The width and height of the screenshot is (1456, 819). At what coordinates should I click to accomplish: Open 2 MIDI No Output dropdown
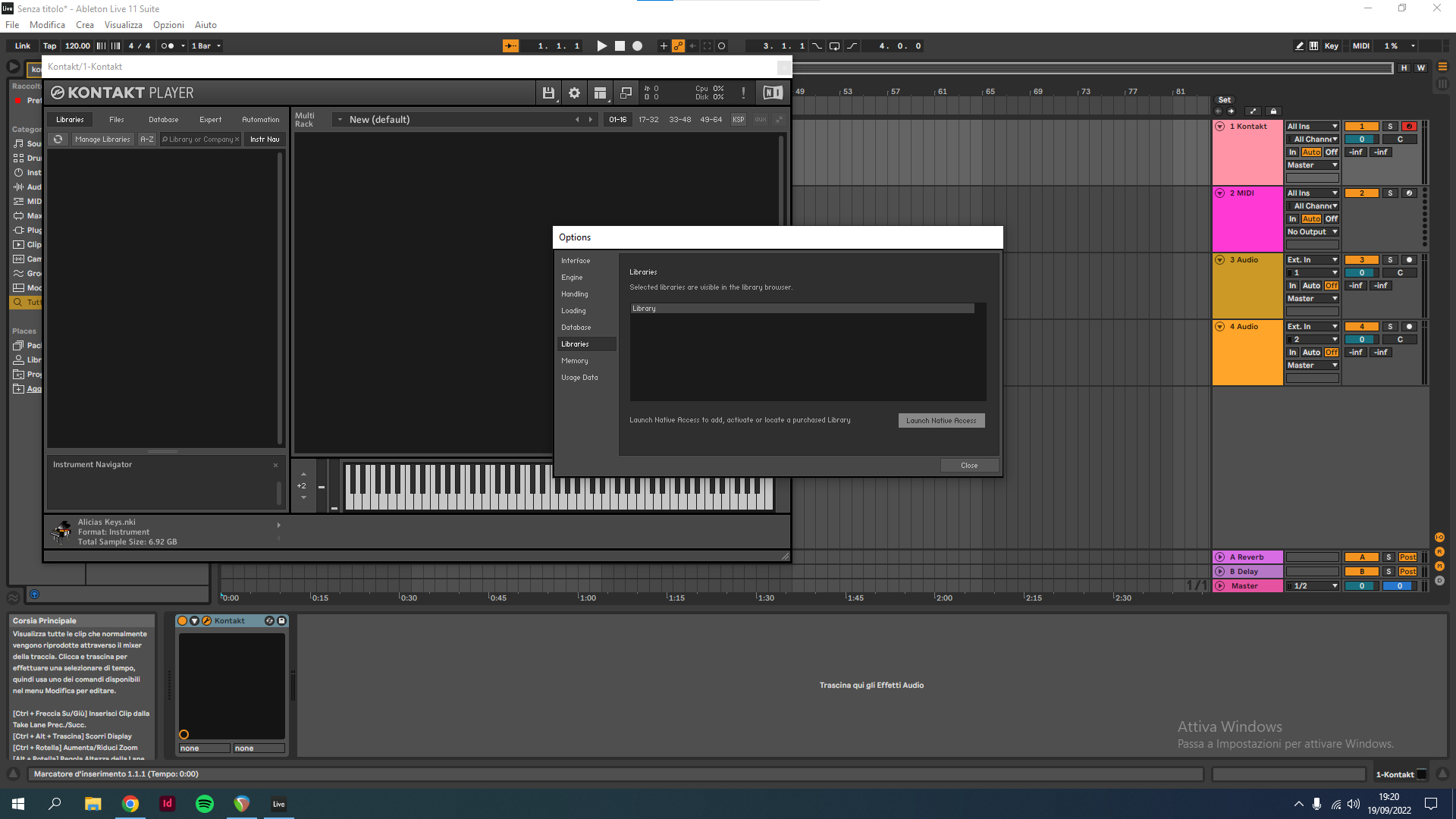point(1313,232)
